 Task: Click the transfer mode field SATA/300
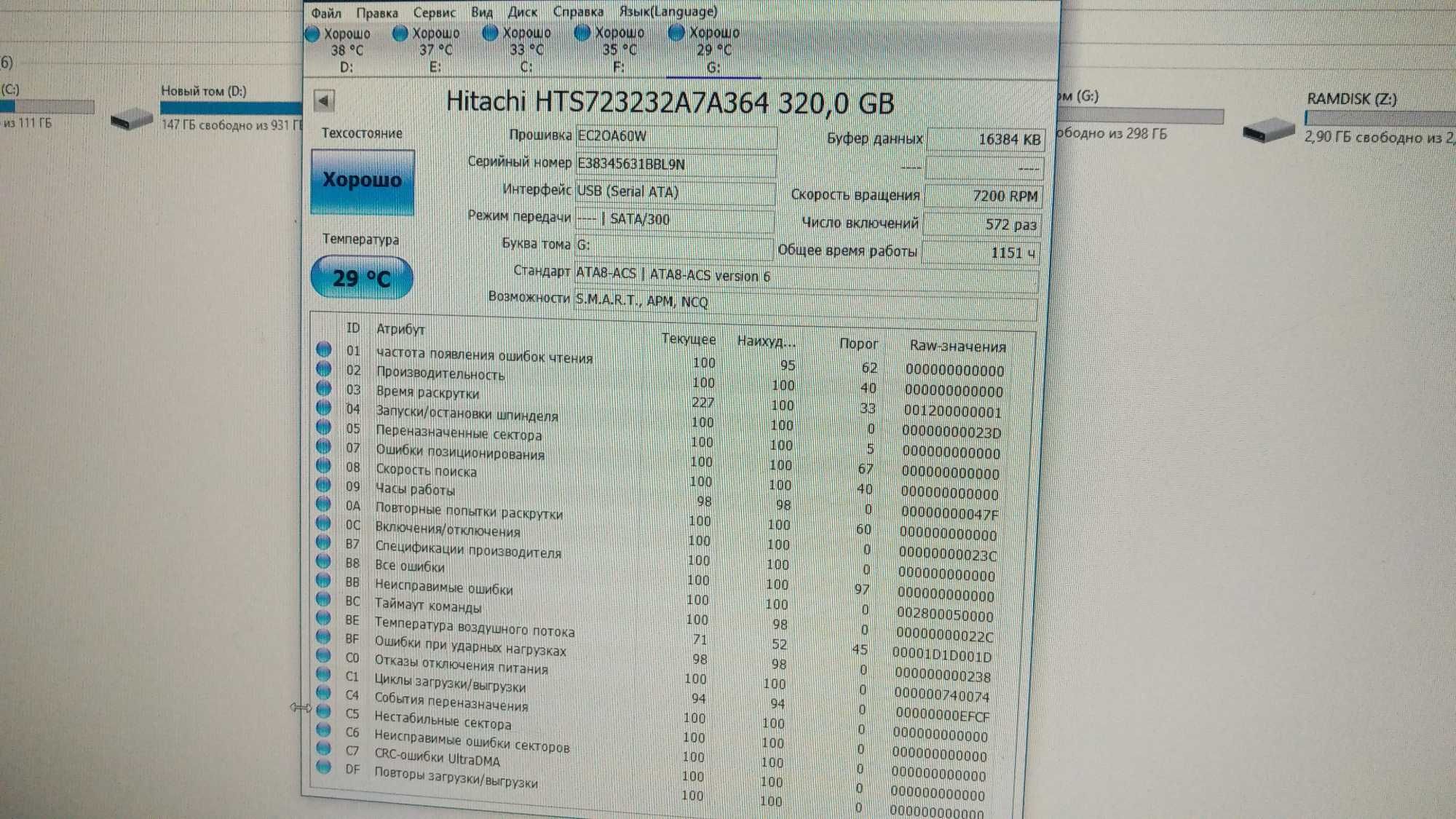(x=674, y=219)
